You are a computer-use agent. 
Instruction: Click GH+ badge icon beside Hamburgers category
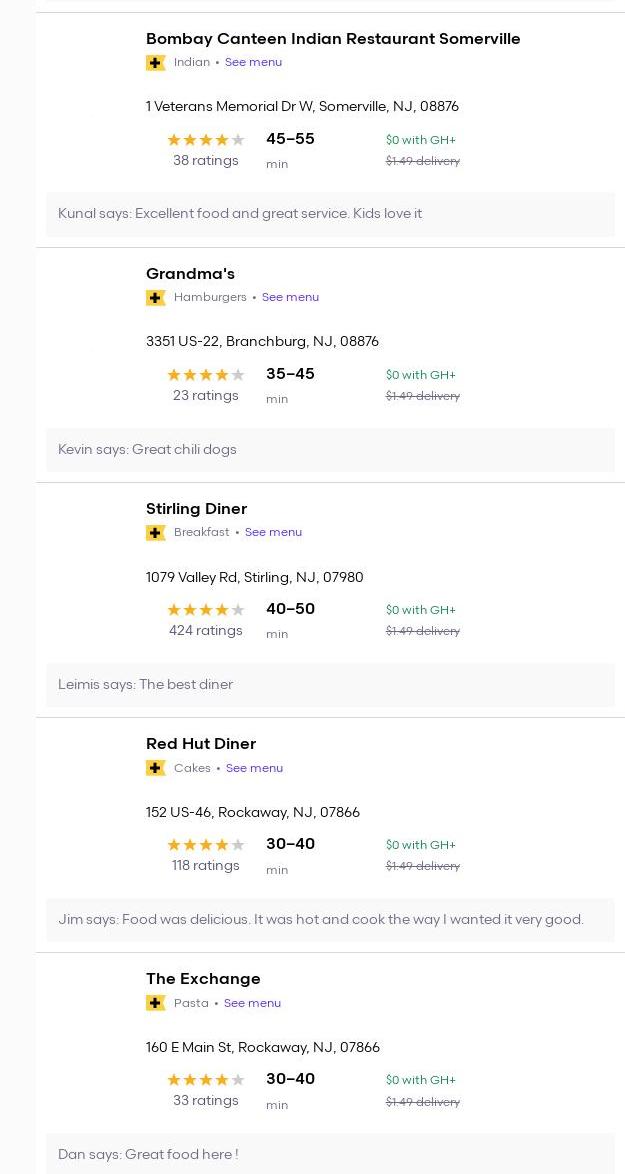155,298
